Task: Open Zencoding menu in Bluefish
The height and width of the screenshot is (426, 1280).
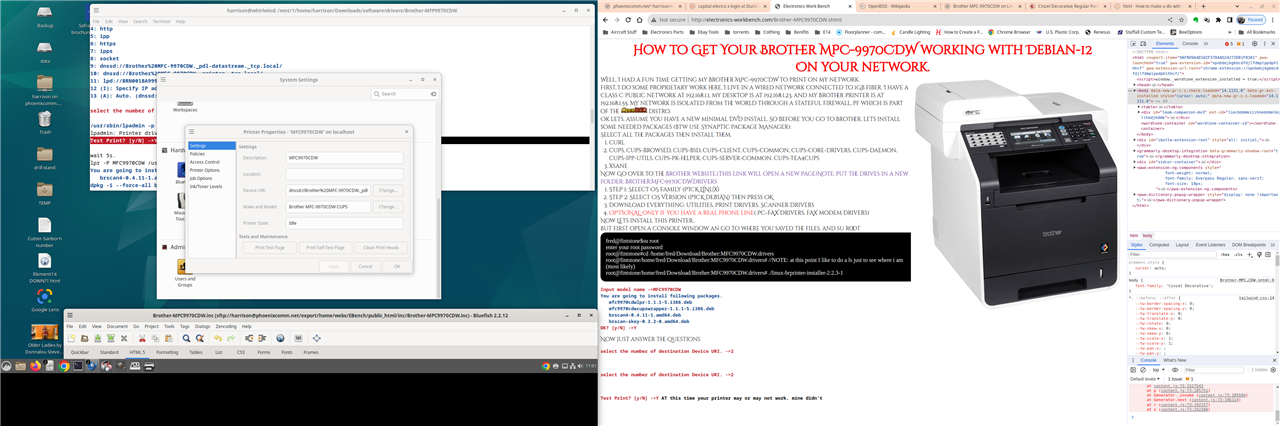Action: point(226,325)
